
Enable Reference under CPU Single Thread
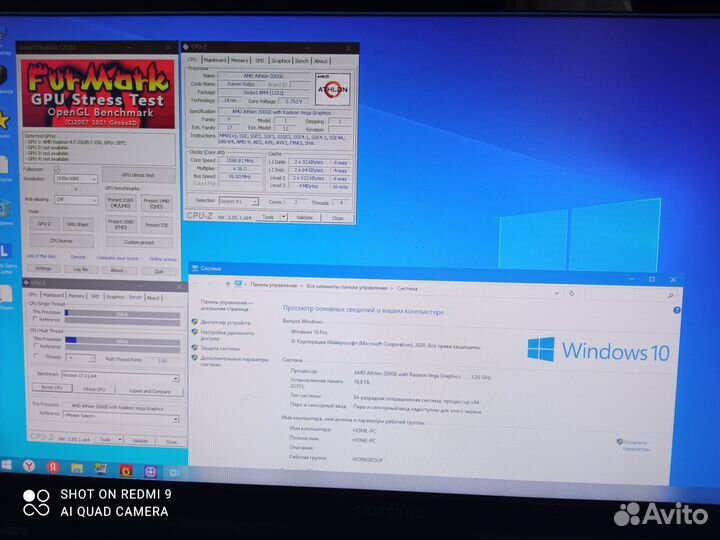pos(35,319)
